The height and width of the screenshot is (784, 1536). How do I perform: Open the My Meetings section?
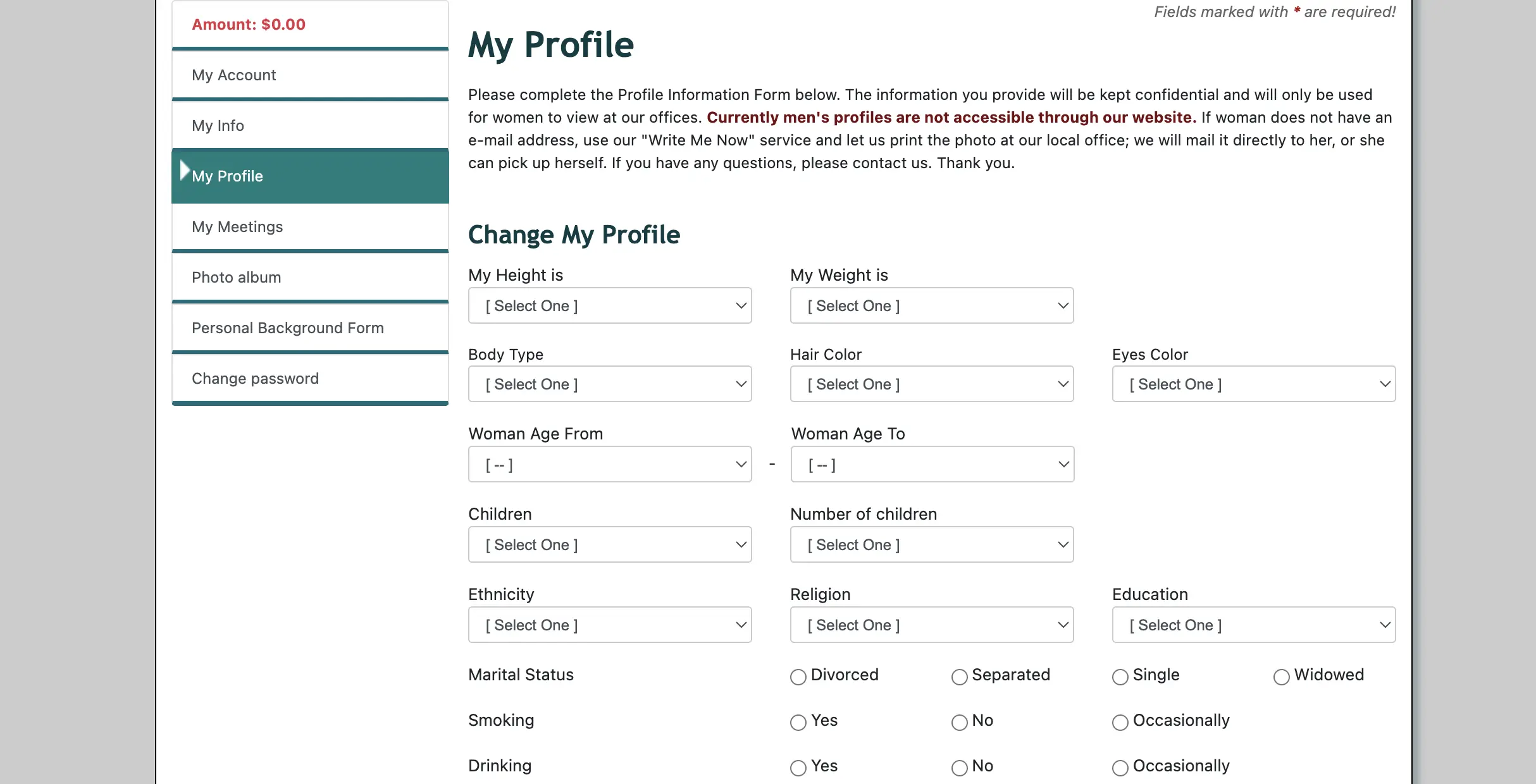coord(237,227)
